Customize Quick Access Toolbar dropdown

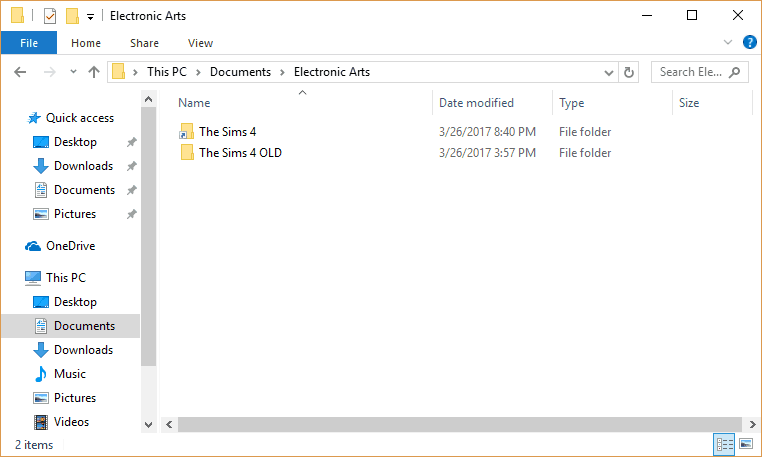tap(90, 17)
